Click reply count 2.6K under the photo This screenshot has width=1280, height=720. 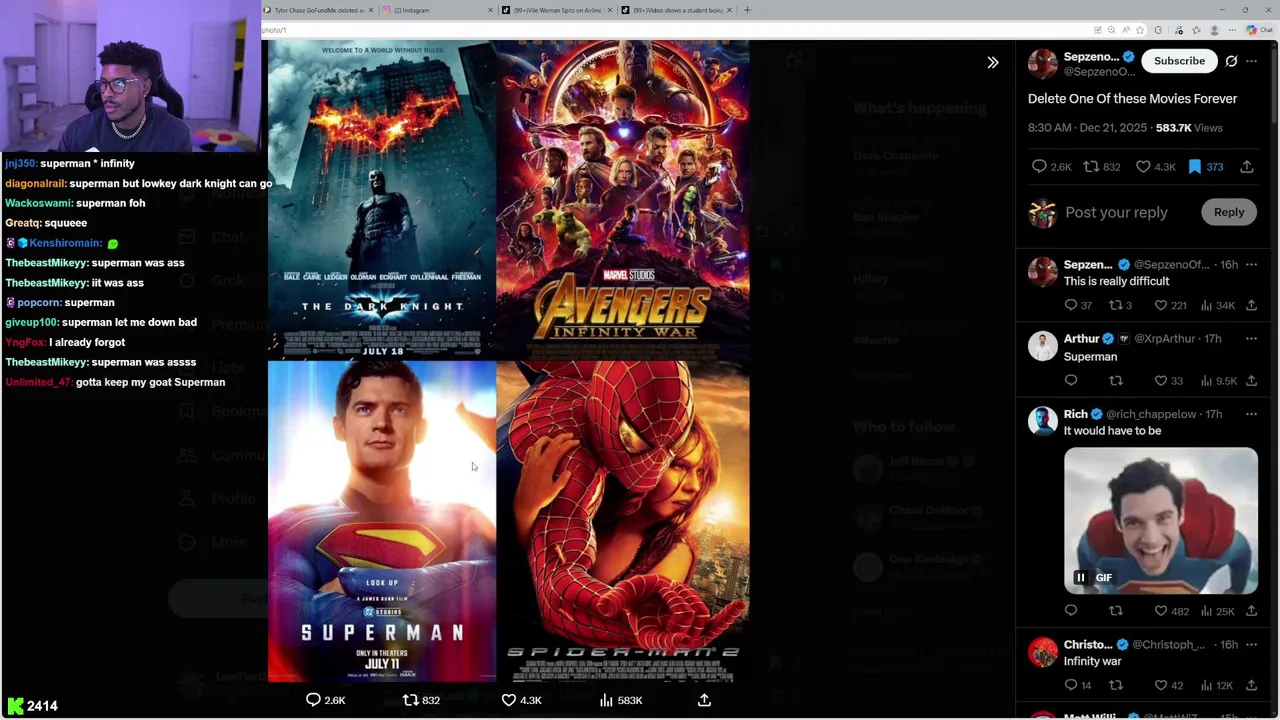[325, 700]
